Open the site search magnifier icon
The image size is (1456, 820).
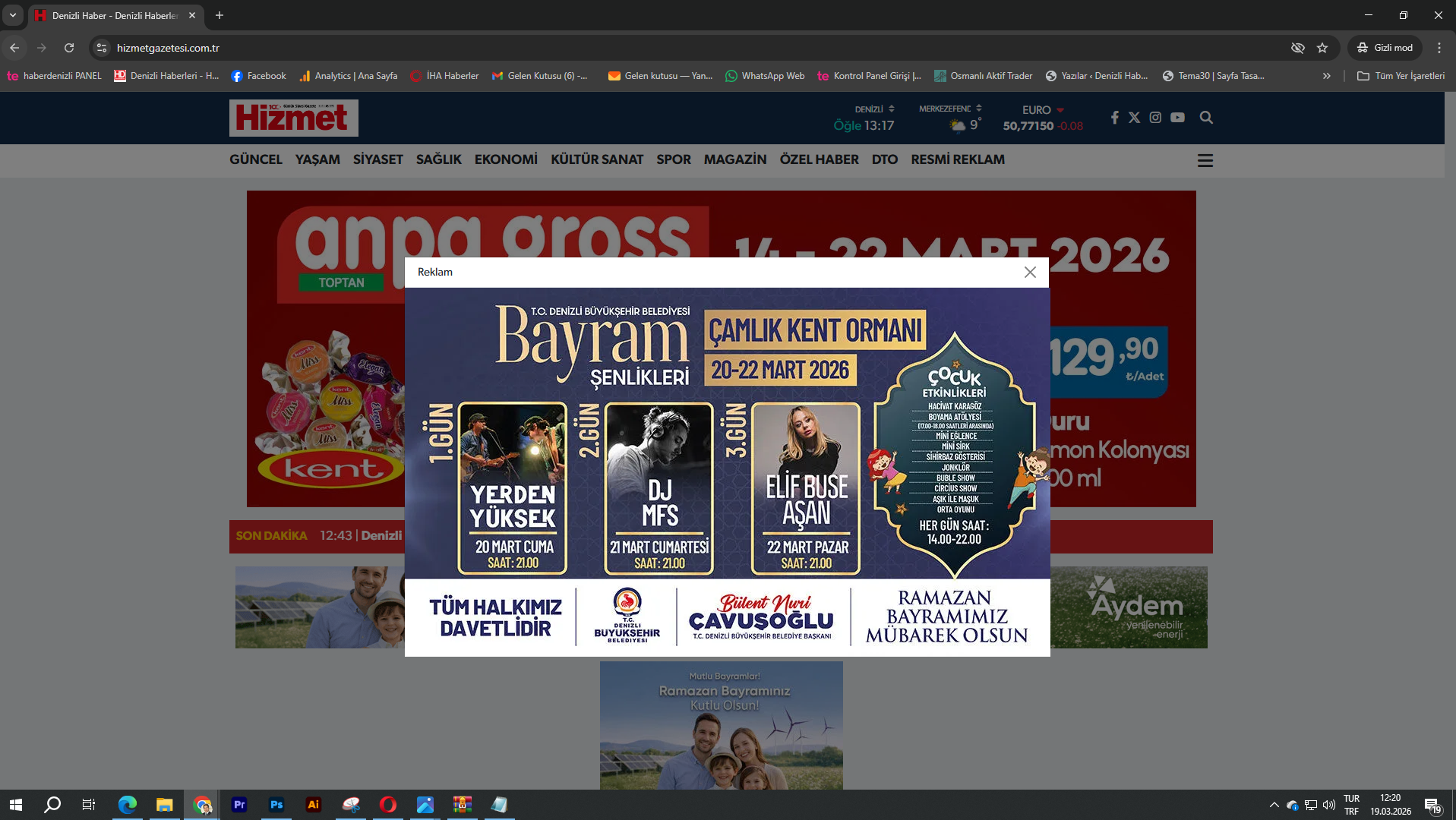tap(1205, 118)
